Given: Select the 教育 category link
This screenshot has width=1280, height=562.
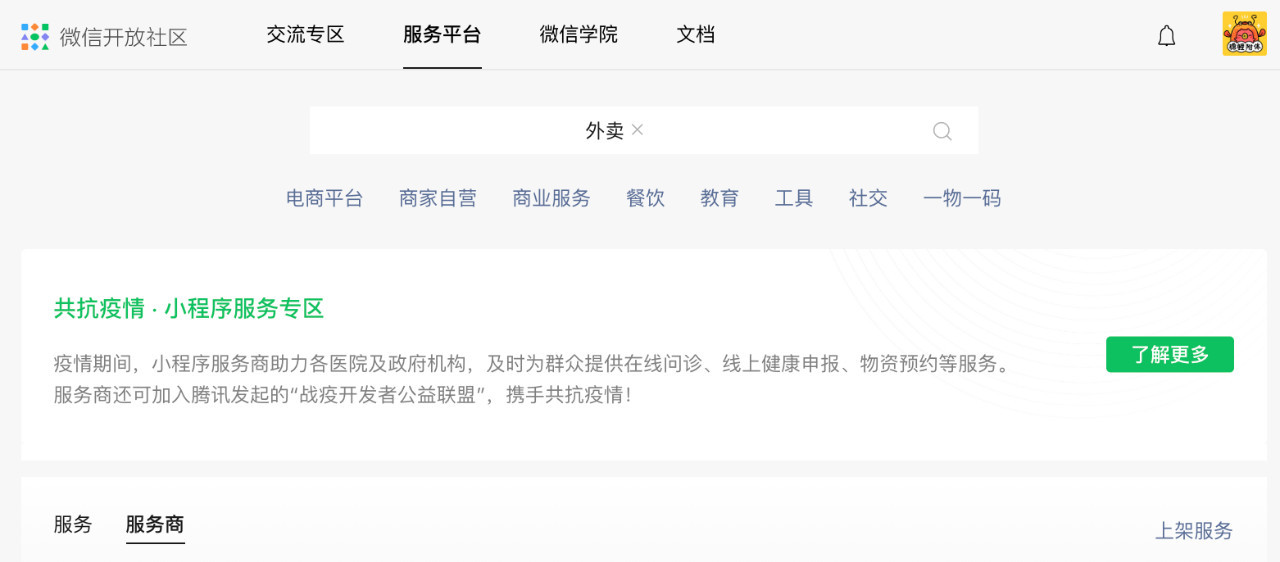Looking at the screenshot, I should (x=720, y=198).
